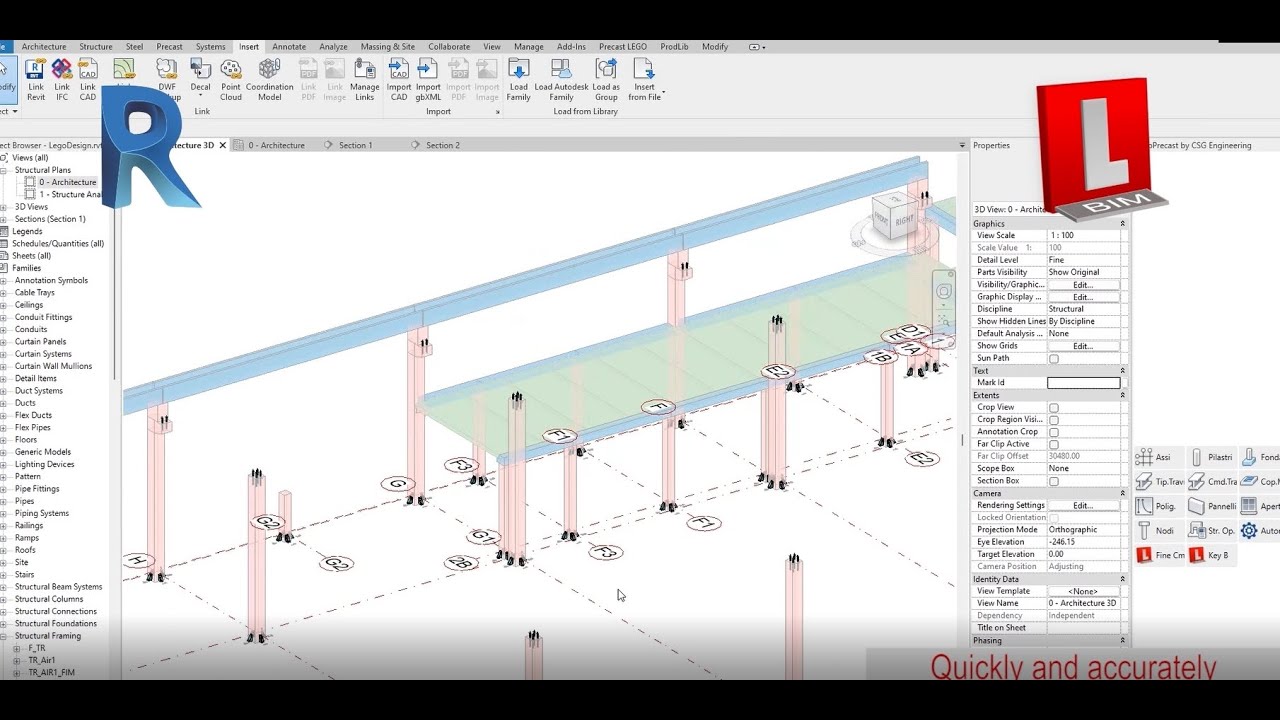This screenshot has width=1280, height=720.
Task: Click the Fine Cm button in the Precast palette
Action: click(x=1160, y=555)
